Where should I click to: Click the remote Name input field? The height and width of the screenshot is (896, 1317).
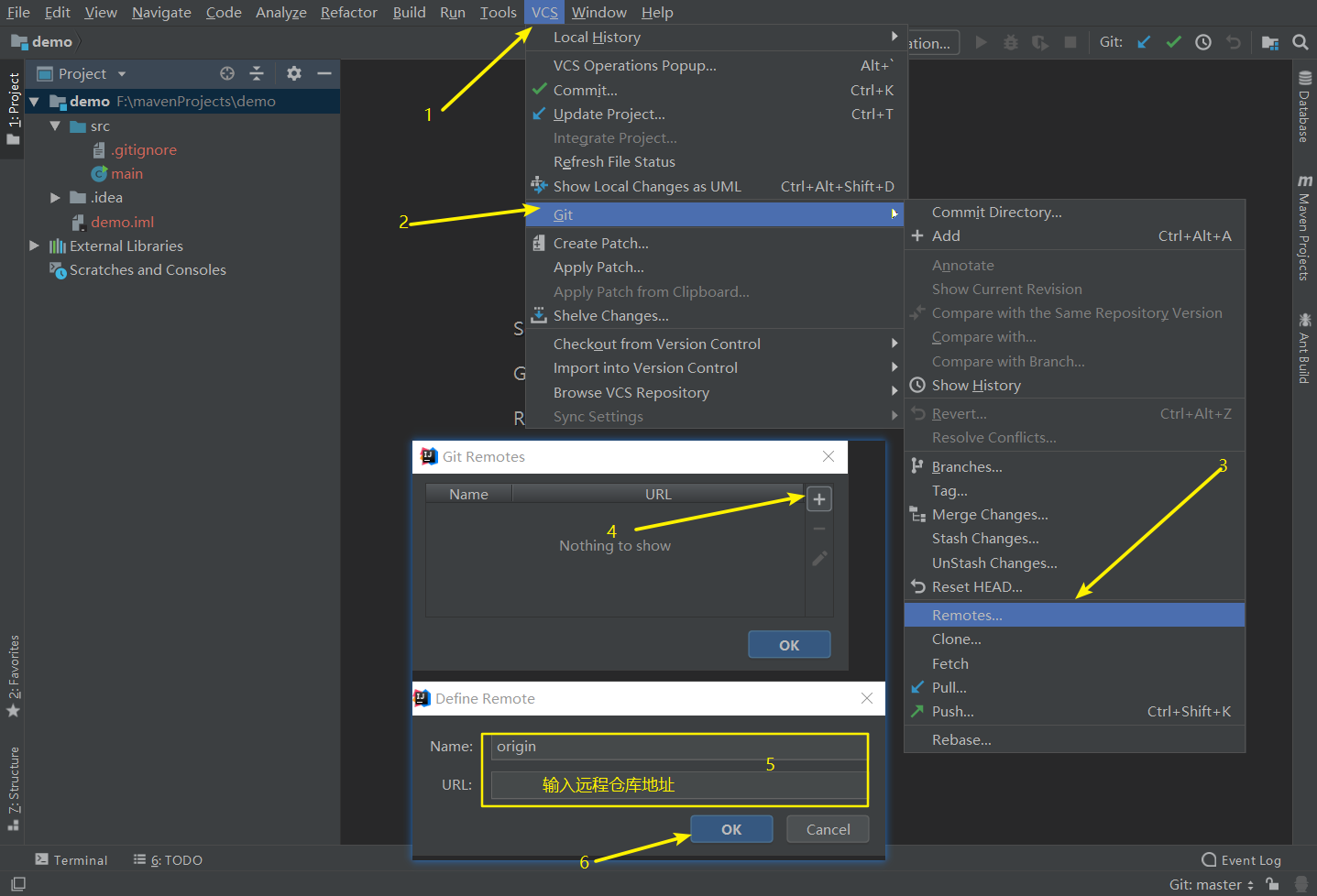678,747
